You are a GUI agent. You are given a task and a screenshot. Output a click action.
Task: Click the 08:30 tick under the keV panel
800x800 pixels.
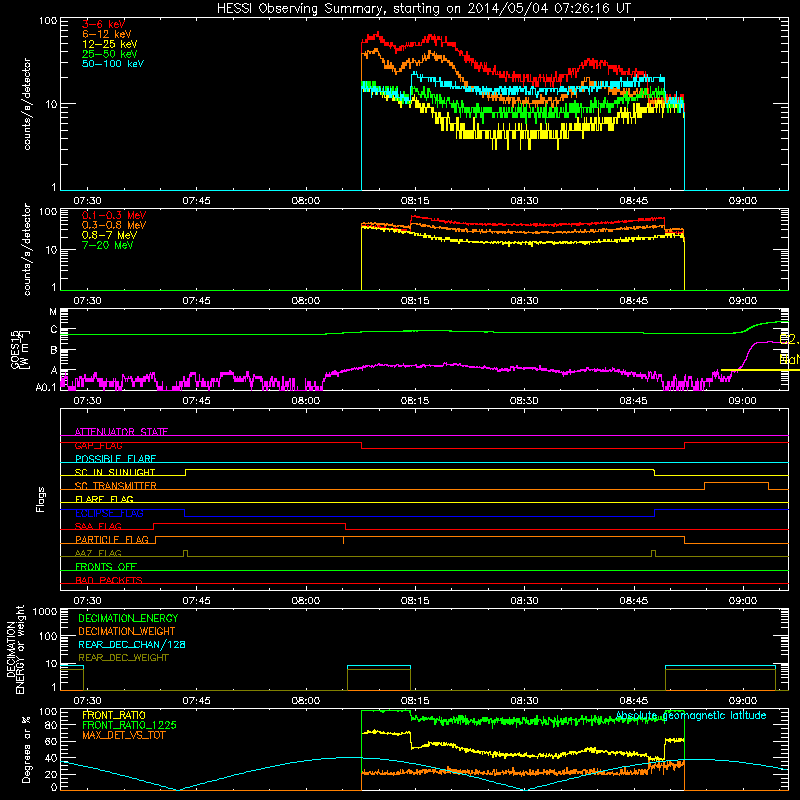pyautogui.click(x=524, y=201)
